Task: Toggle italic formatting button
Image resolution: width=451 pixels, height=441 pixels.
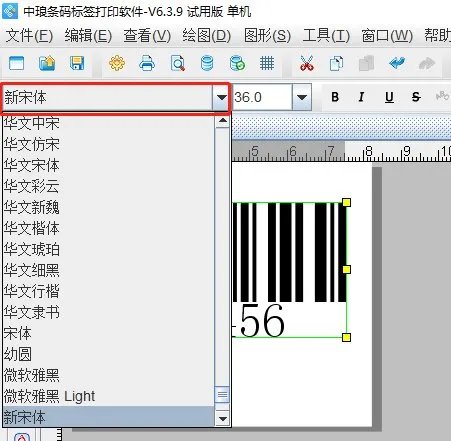Action: click(x=361, y=97)
